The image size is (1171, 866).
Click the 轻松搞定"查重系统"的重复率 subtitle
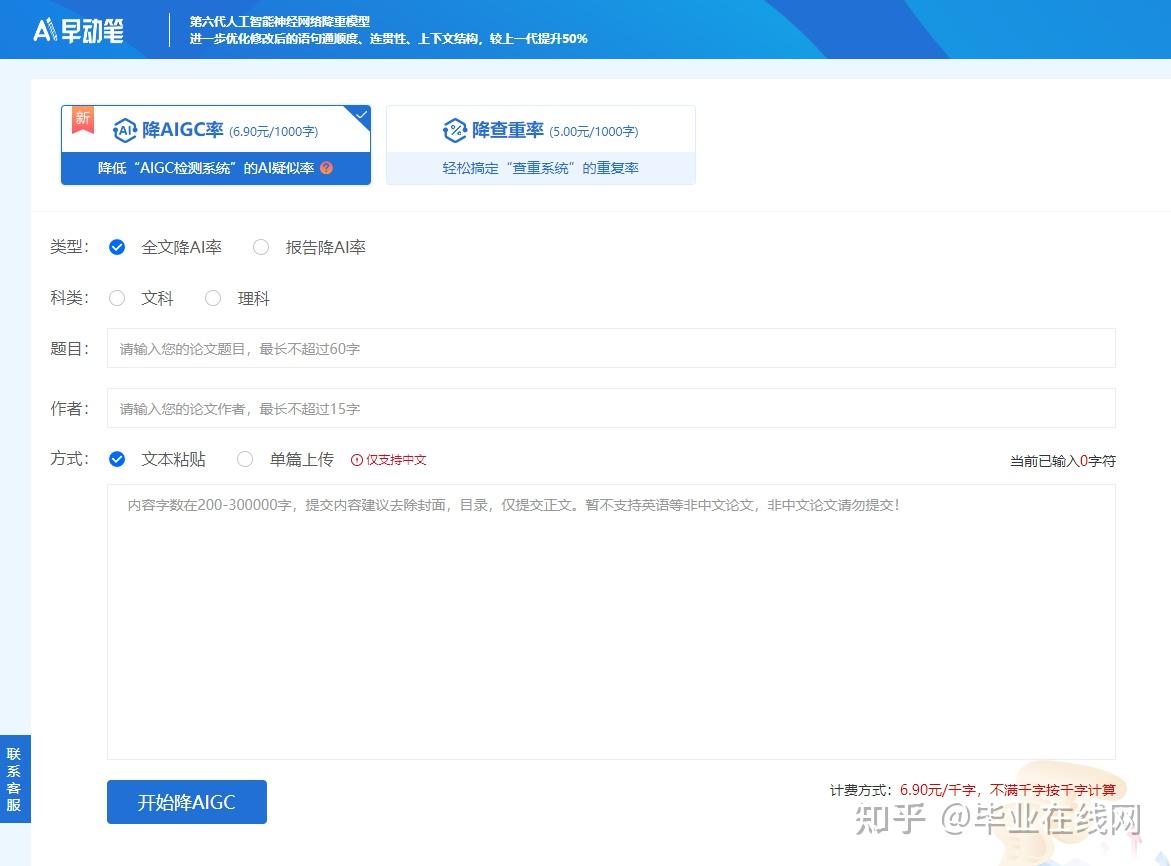[541, 168]
